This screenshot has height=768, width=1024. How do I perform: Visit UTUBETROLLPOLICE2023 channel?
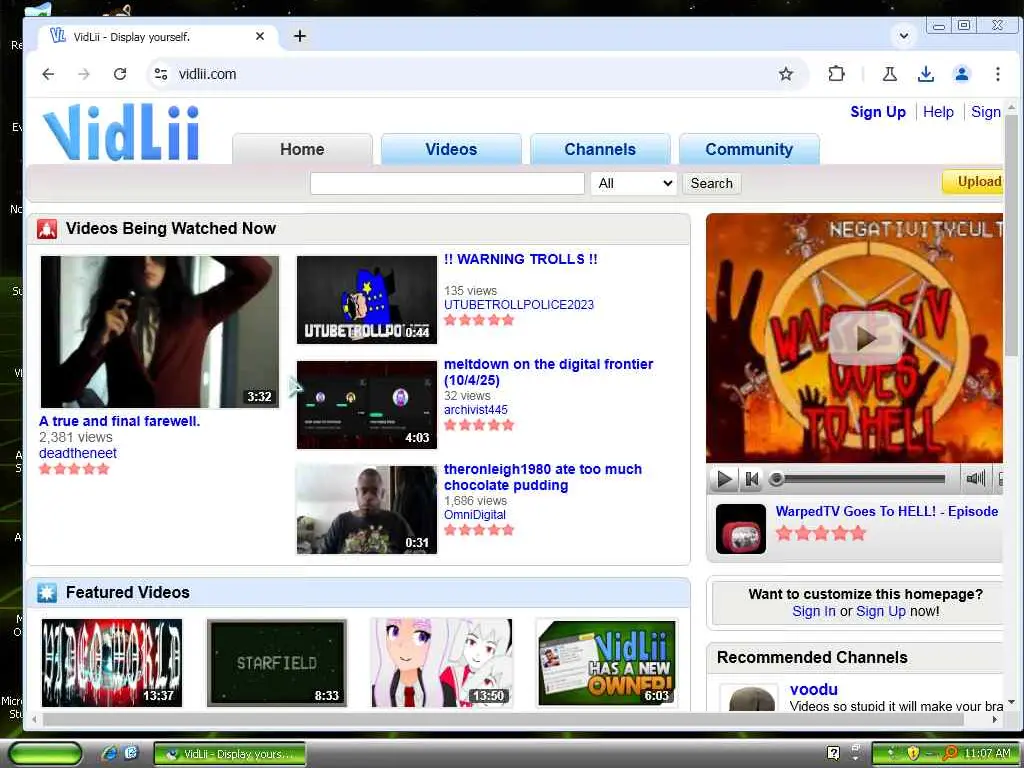[519, 305]
